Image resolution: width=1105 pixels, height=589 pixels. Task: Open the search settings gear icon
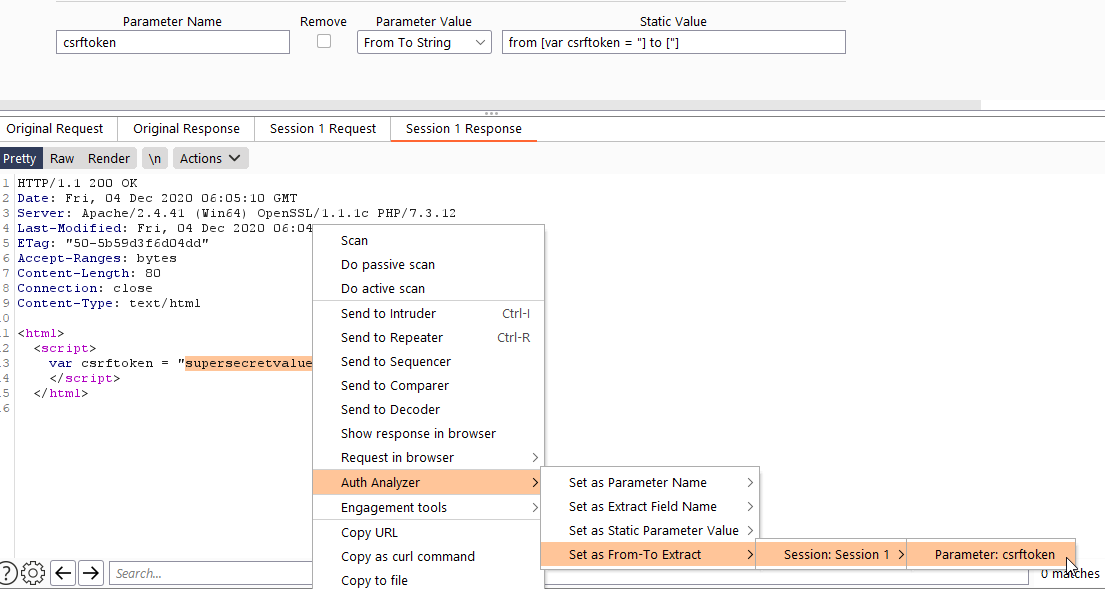click(x=33, y=573)
